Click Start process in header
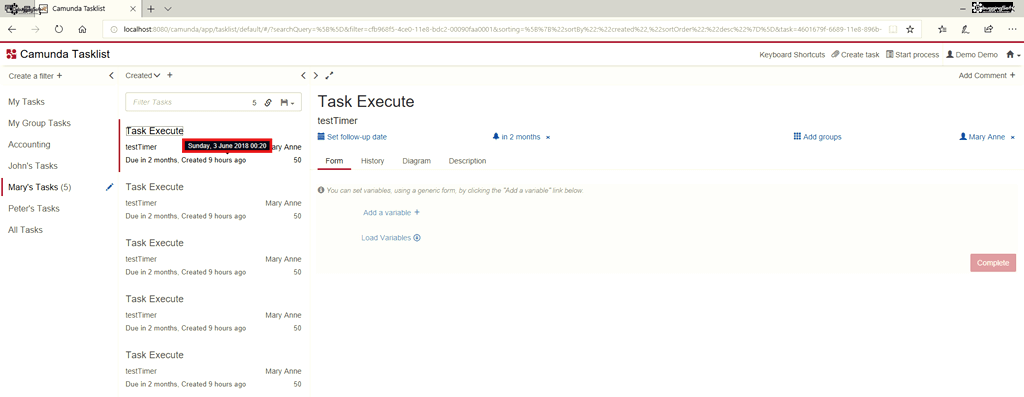 pos(912,55)
